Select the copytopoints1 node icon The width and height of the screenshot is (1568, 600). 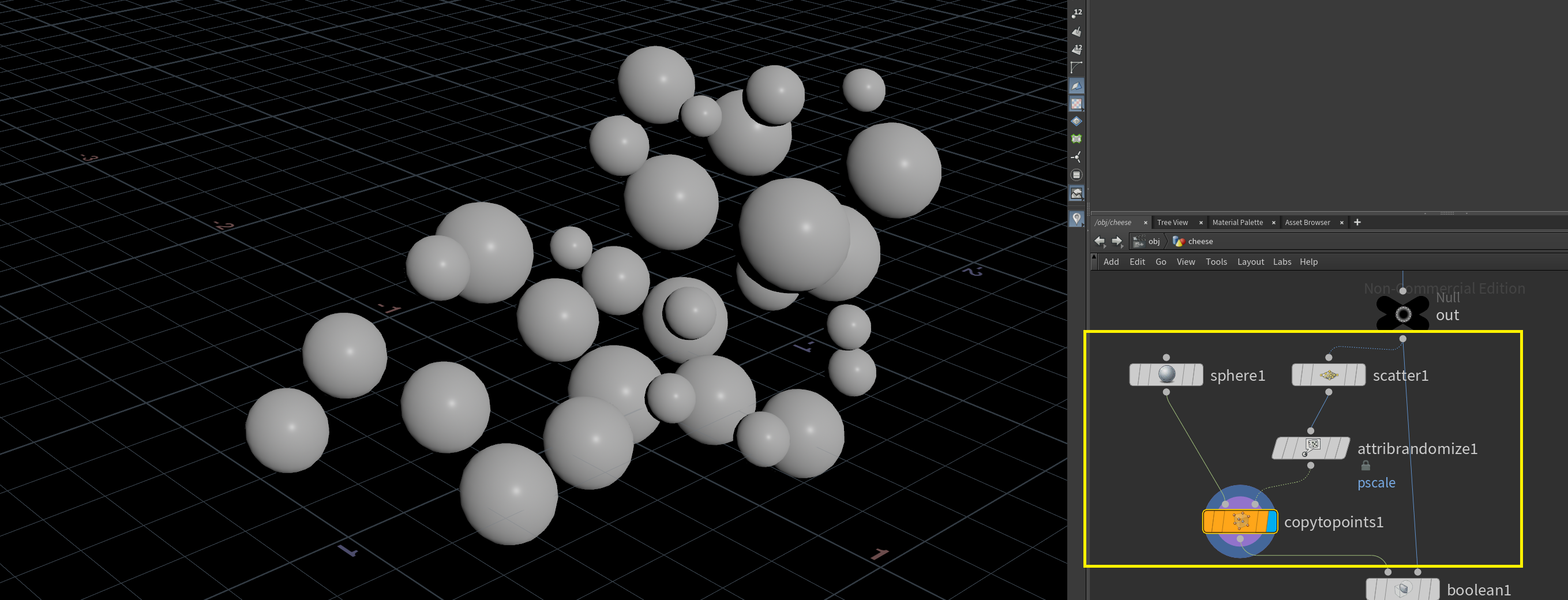tap(1239, 522)
